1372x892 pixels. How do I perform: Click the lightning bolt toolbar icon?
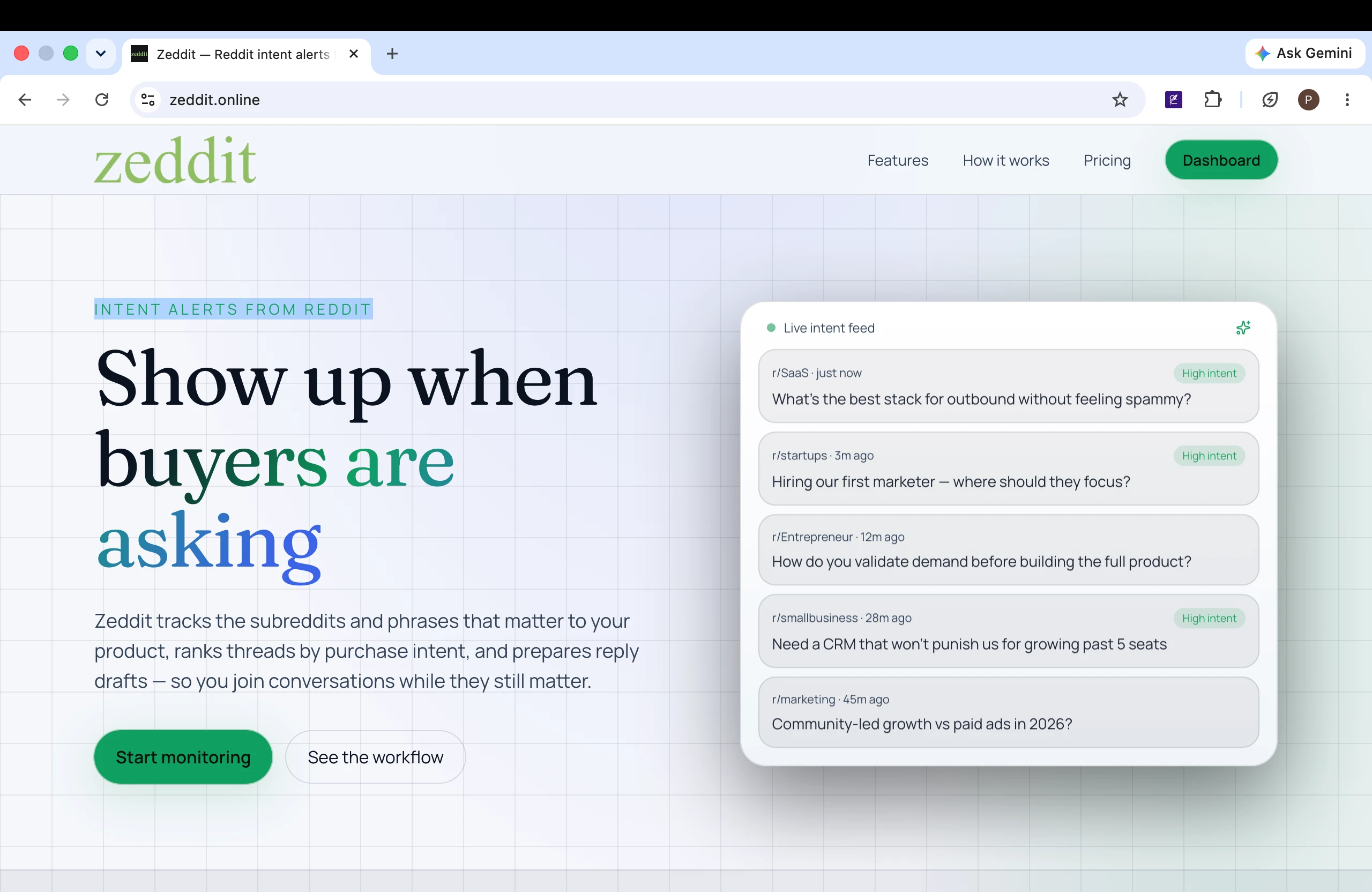[x=1270, y=100]
